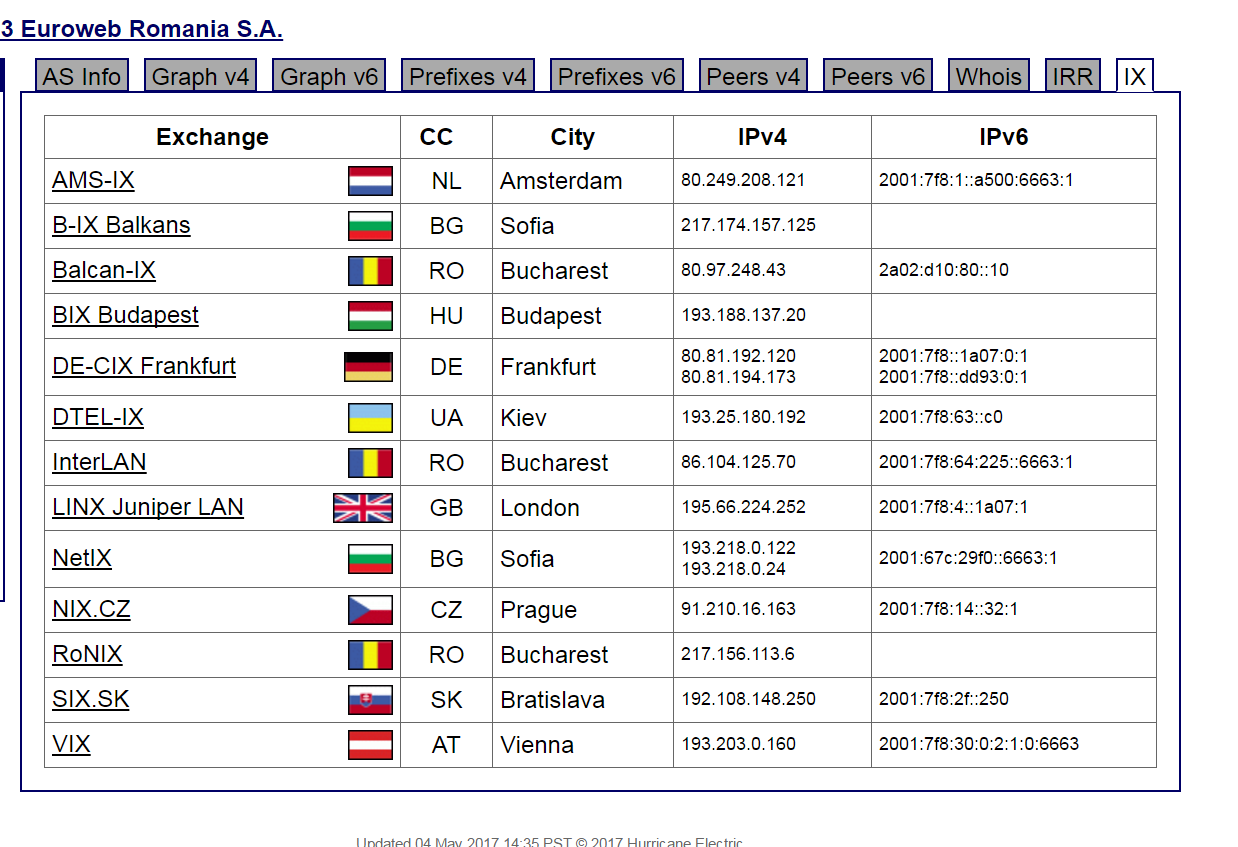Click the Czech flag next to NIX.CZ
The width and height of the screenshot is (1238, 847).
coord(370,610)
